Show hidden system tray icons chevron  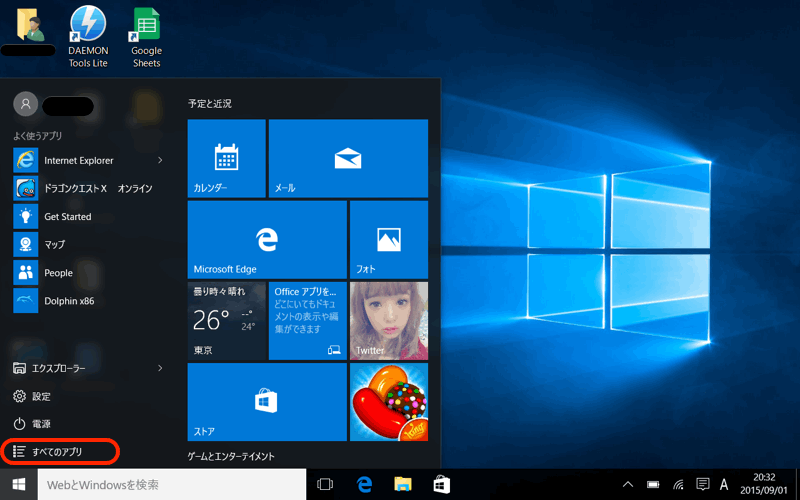[x=628, y=485]
